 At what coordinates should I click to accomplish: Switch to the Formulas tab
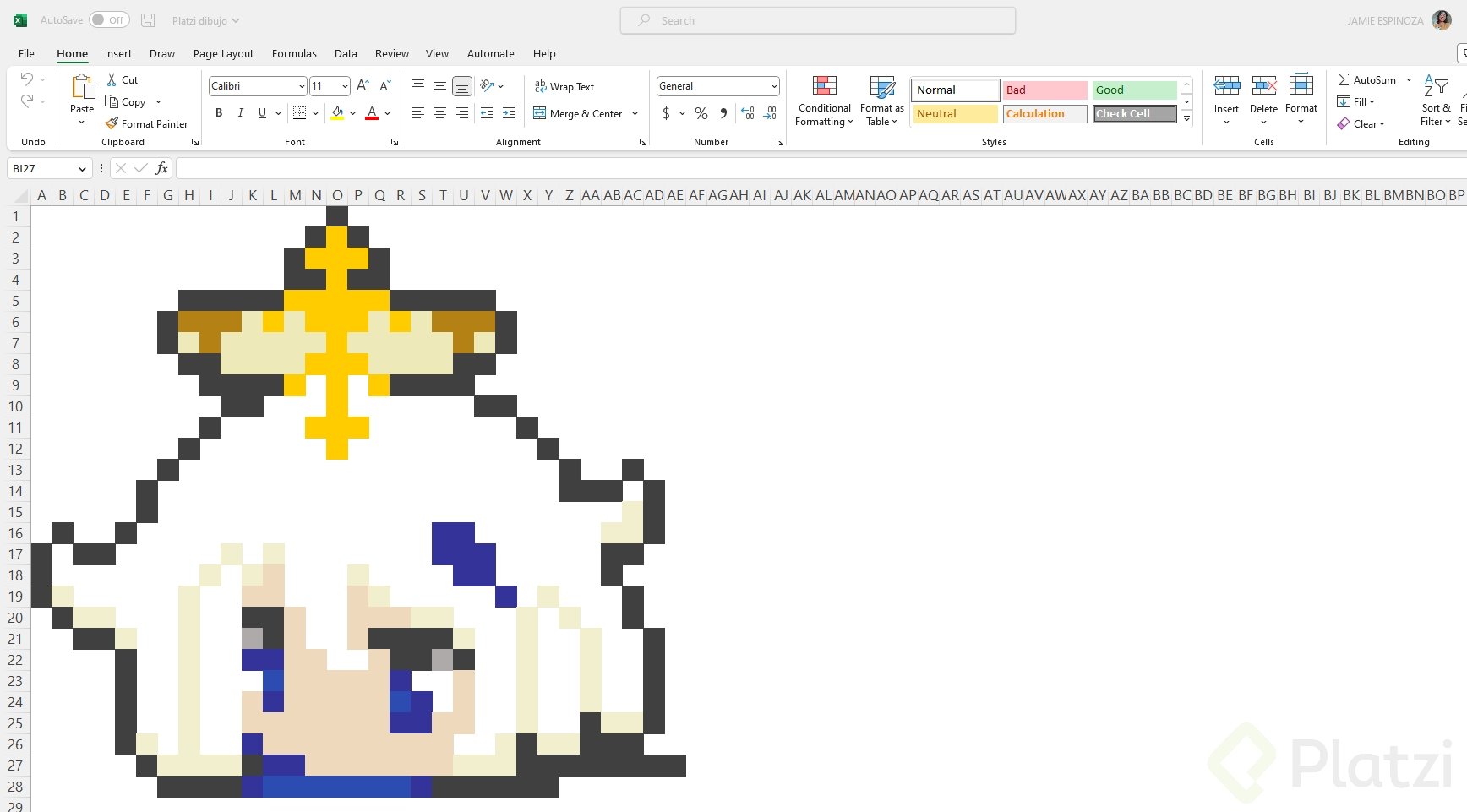point(294,53)
